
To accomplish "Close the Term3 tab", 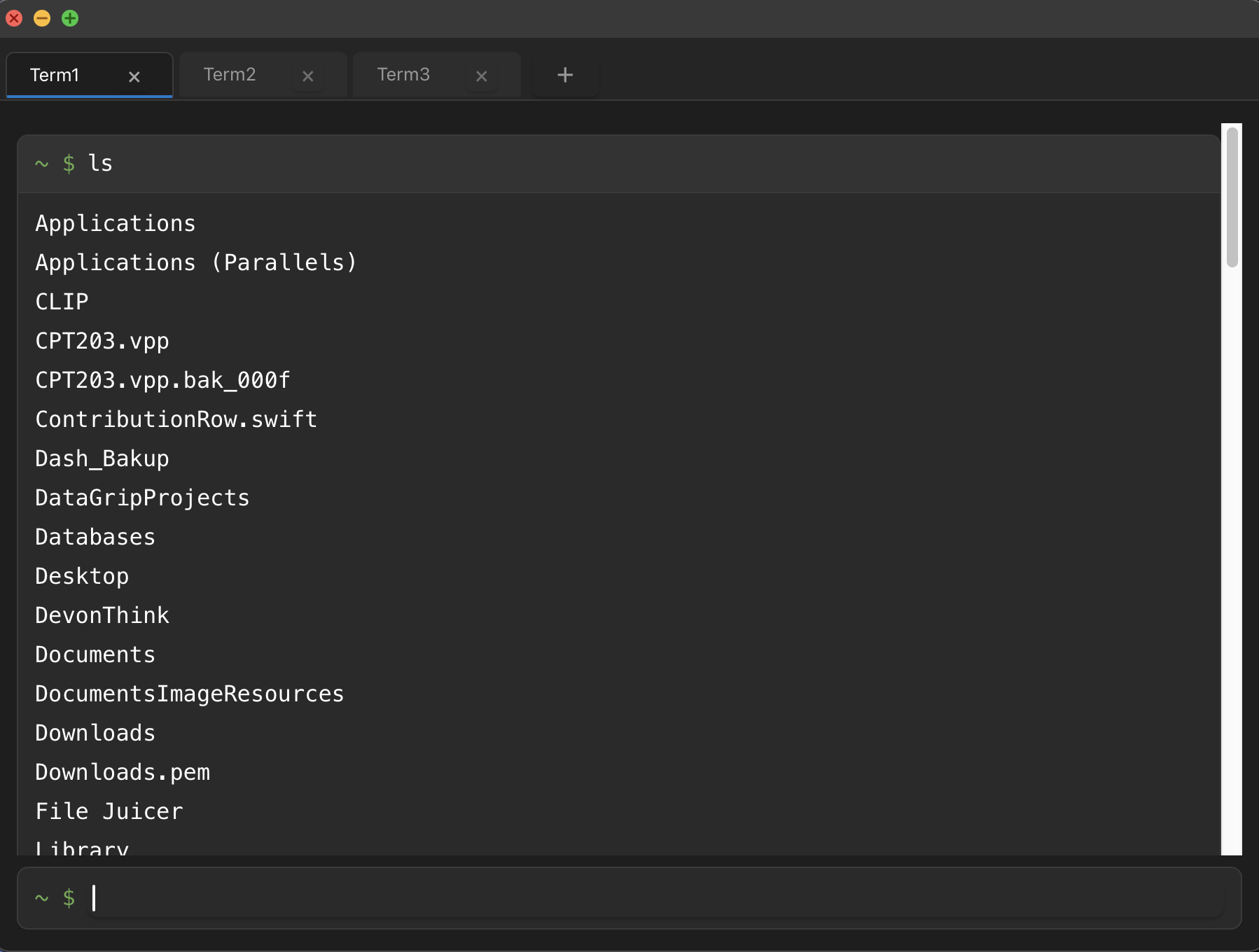I will tap(481, 76).
